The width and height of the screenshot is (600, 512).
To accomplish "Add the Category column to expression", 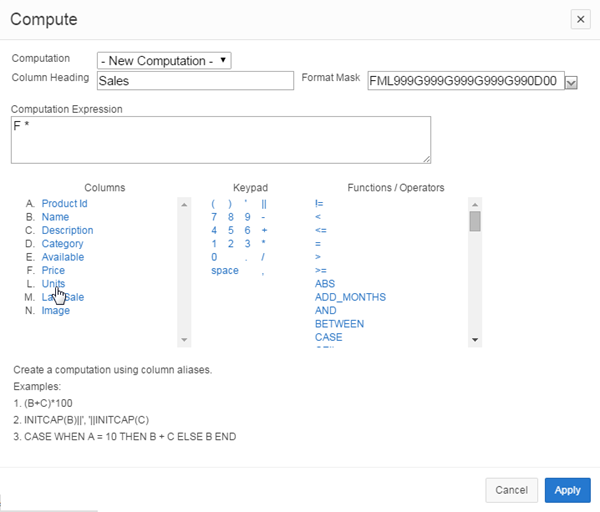I will tap(62, 243).
